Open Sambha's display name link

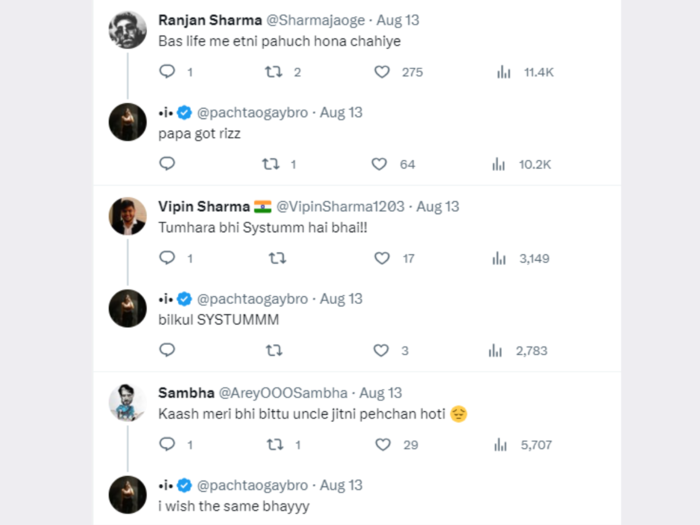(186, 393)
